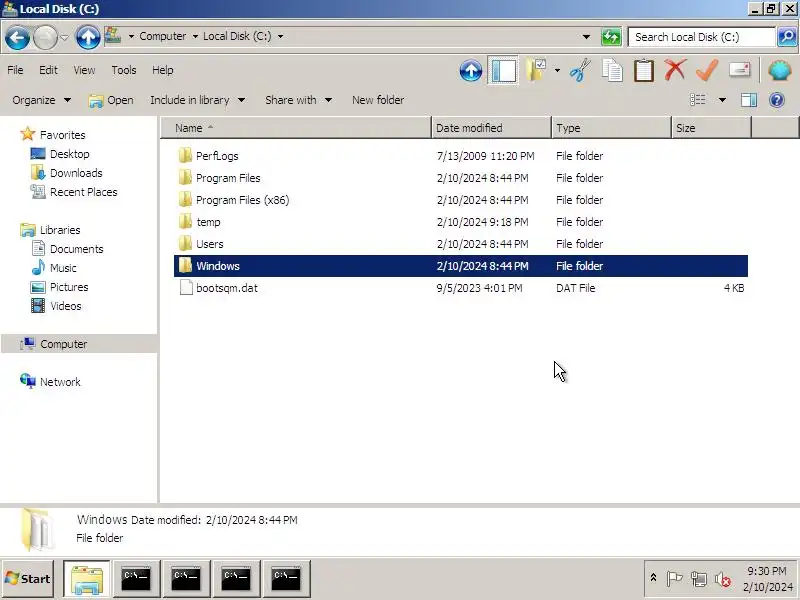800x600 pixels.
Task: Open the Tools menu
Action: [x=124, y=70]
